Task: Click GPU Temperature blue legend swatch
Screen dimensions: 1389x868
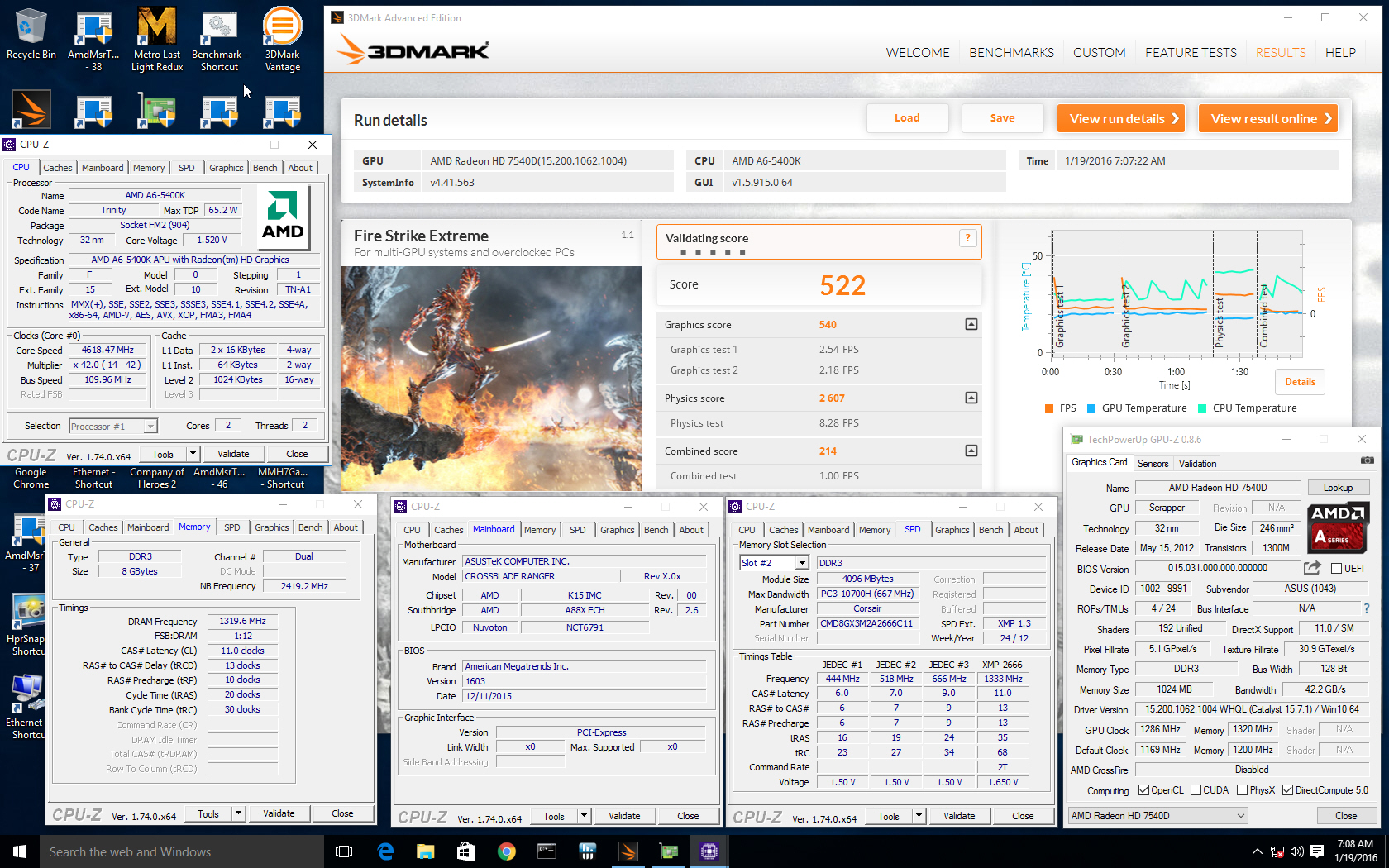Action: (1091, 408)
